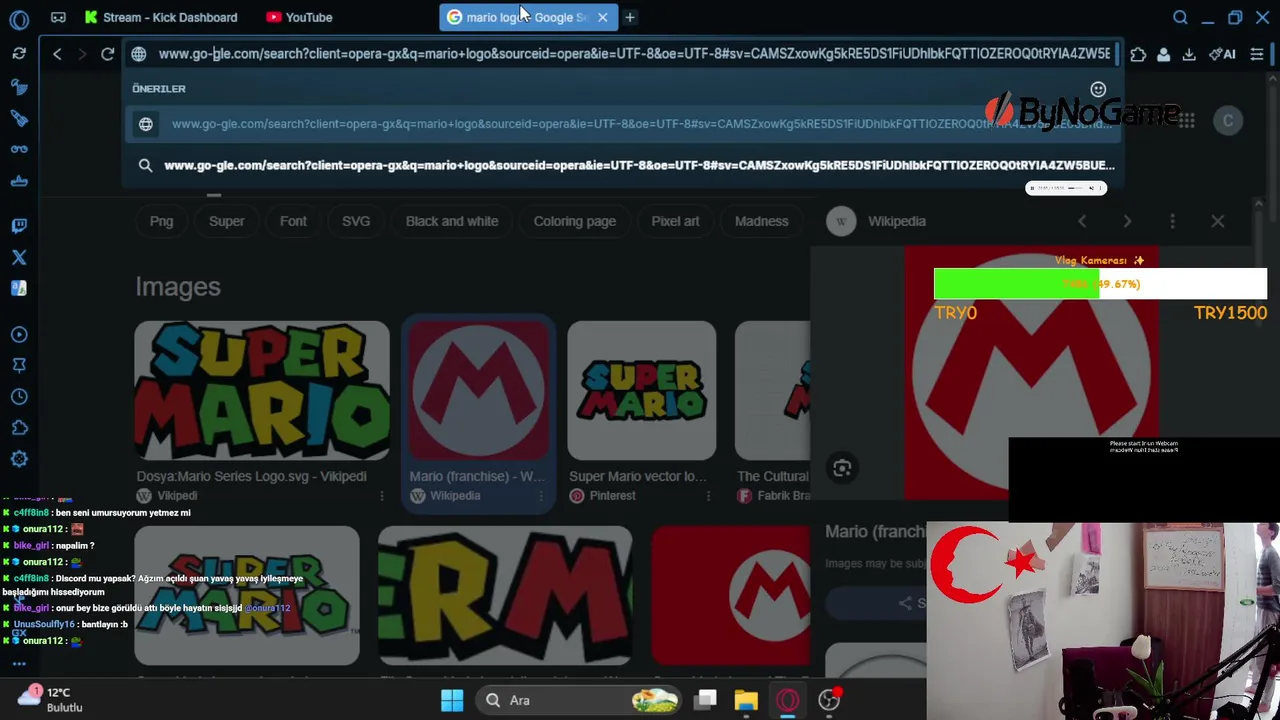Screen dimensions: 1280x720
Task: Open the sidebar three-dots more menu
Action: coord(19,664)
